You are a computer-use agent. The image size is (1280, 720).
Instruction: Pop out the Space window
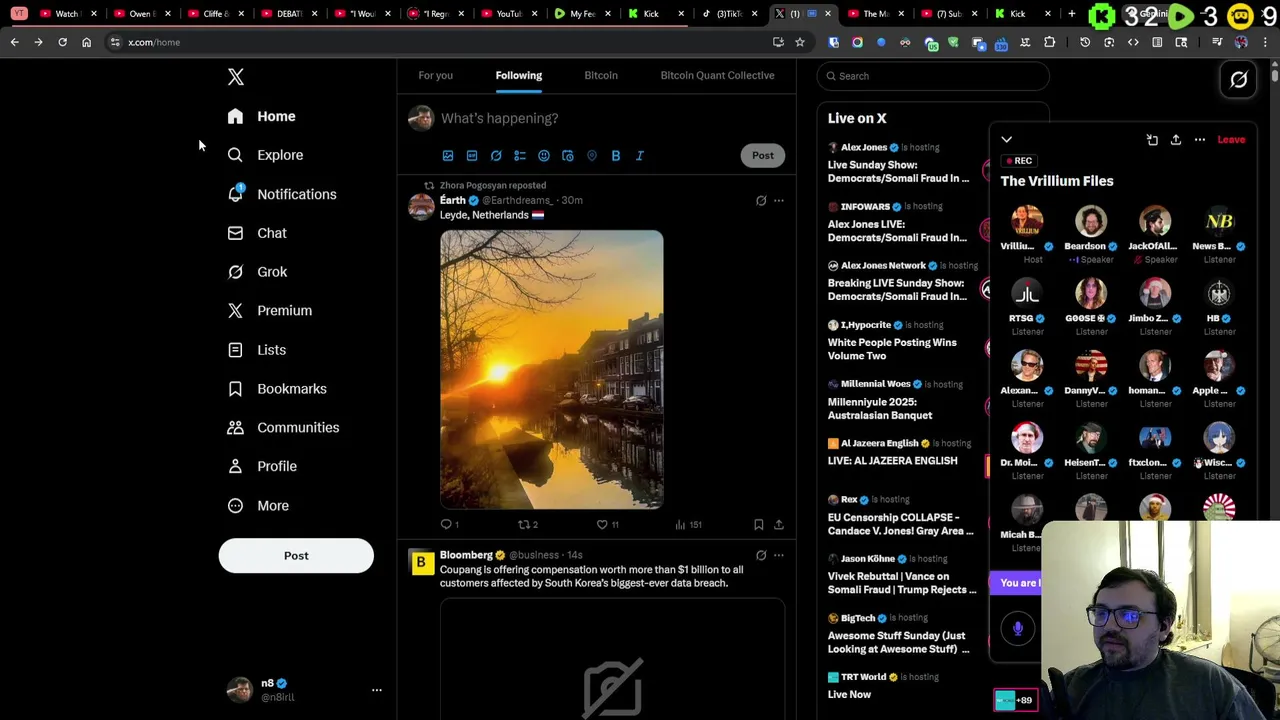click(1152, 140)
